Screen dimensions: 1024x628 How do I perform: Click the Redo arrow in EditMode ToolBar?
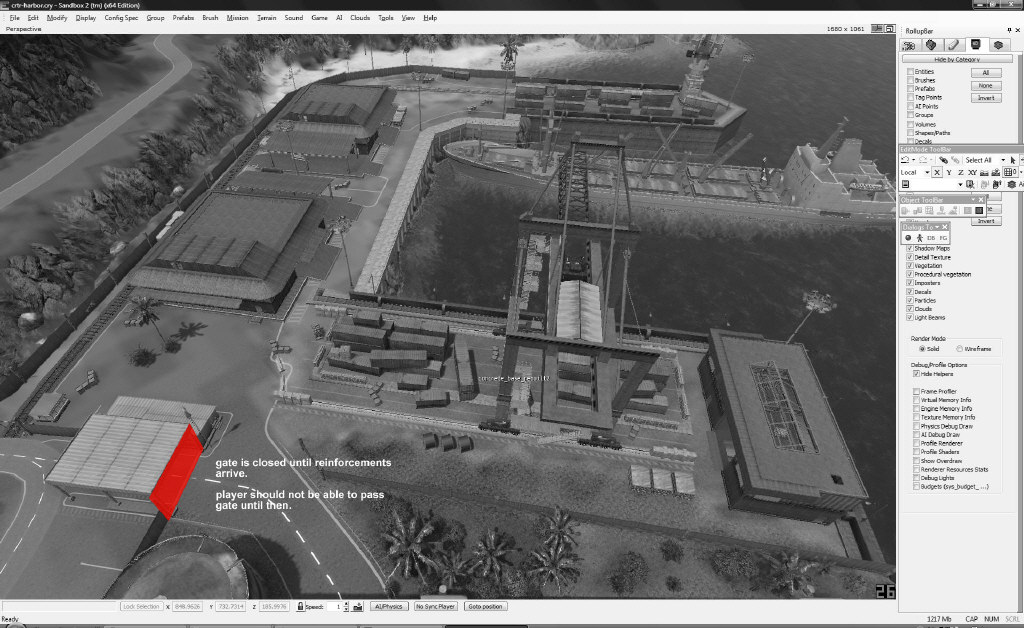pyautogui.click(x=923, y=160)
